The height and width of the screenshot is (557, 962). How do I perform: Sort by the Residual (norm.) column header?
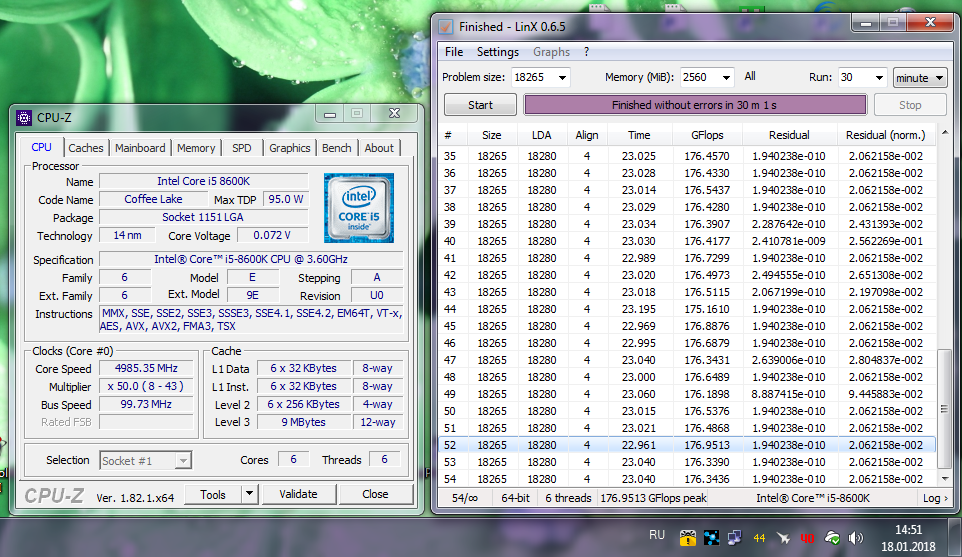(885, 135)
